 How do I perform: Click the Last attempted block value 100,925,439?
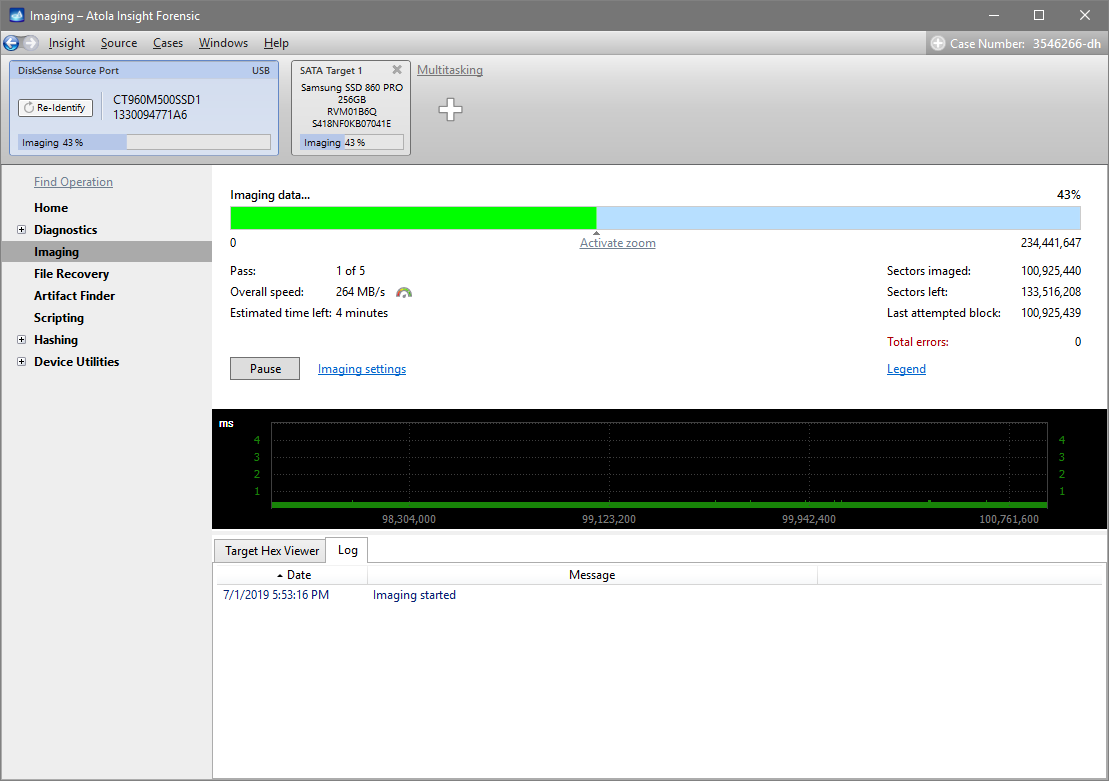(1051, 313)
